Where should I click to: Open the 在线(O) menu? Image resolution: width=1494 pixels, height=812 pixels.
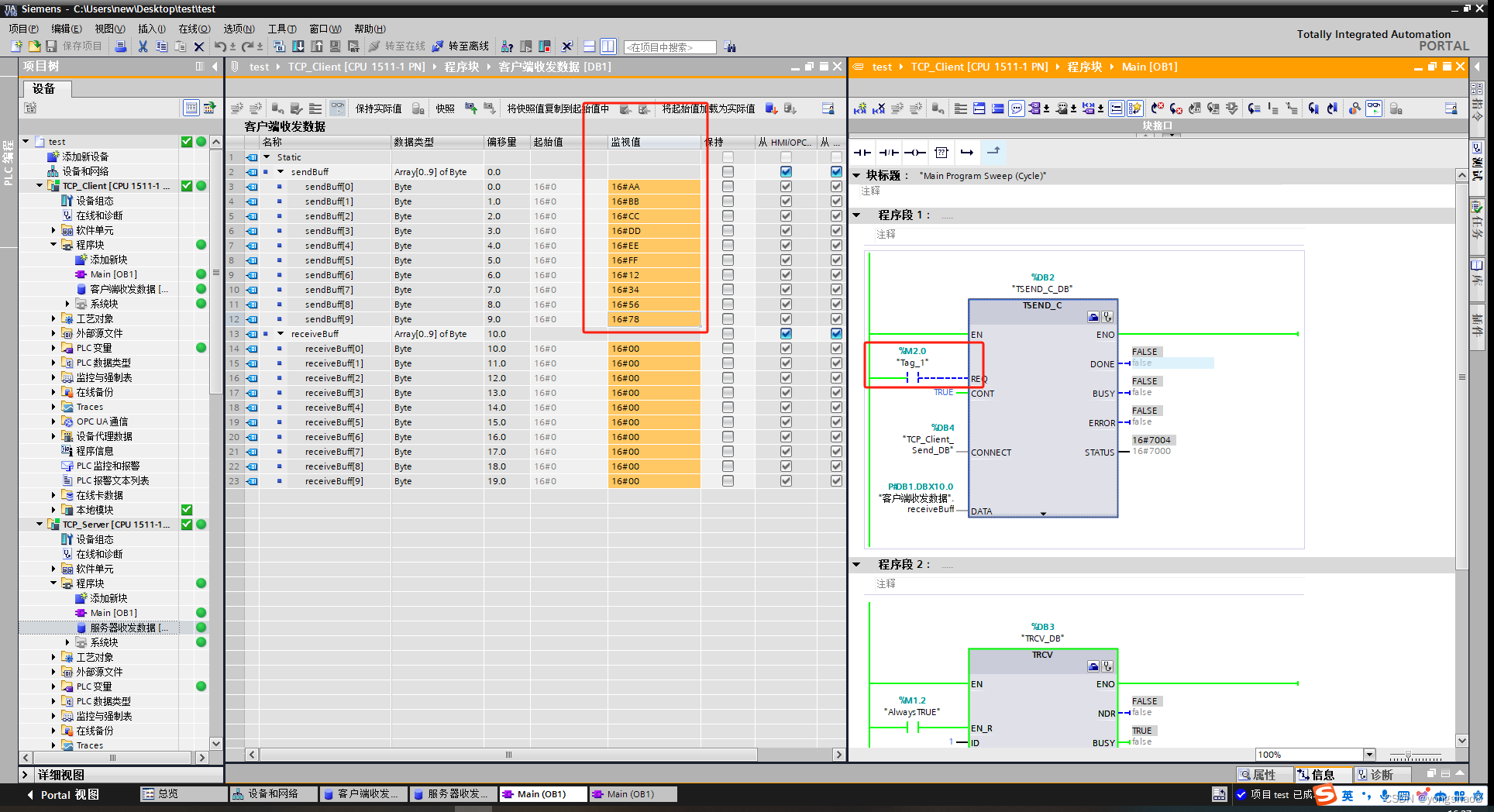[194, 29]
